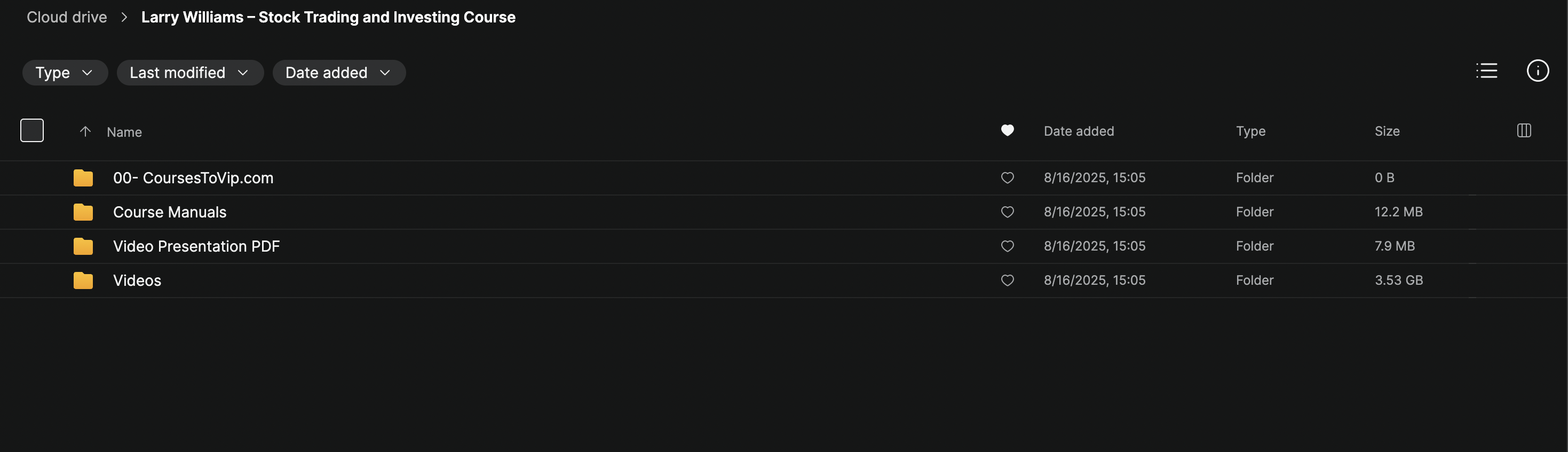Click the favorites heart column header
Viewport: 1568px width, 452px height.
pos(1008,130)
